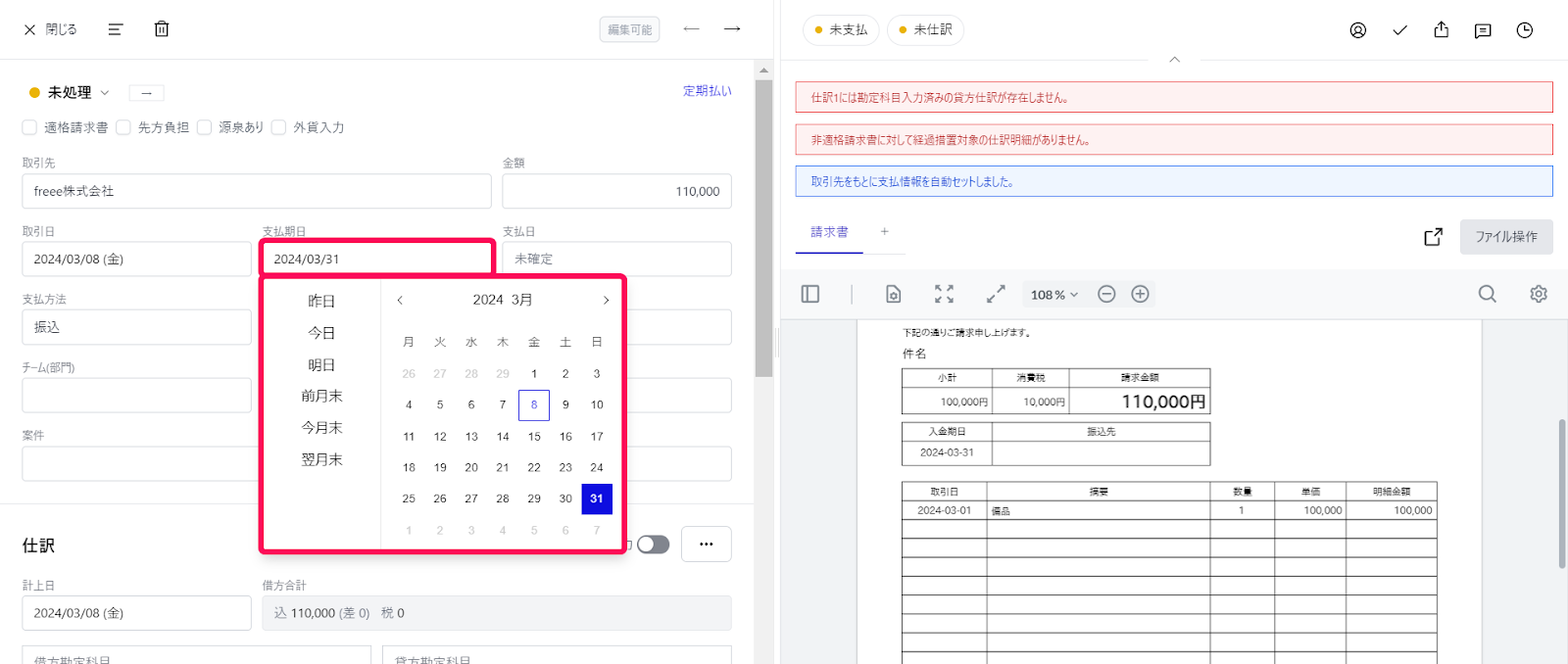Search document with magnifier icon
1568x664 pixels.
coord(1488,294)
